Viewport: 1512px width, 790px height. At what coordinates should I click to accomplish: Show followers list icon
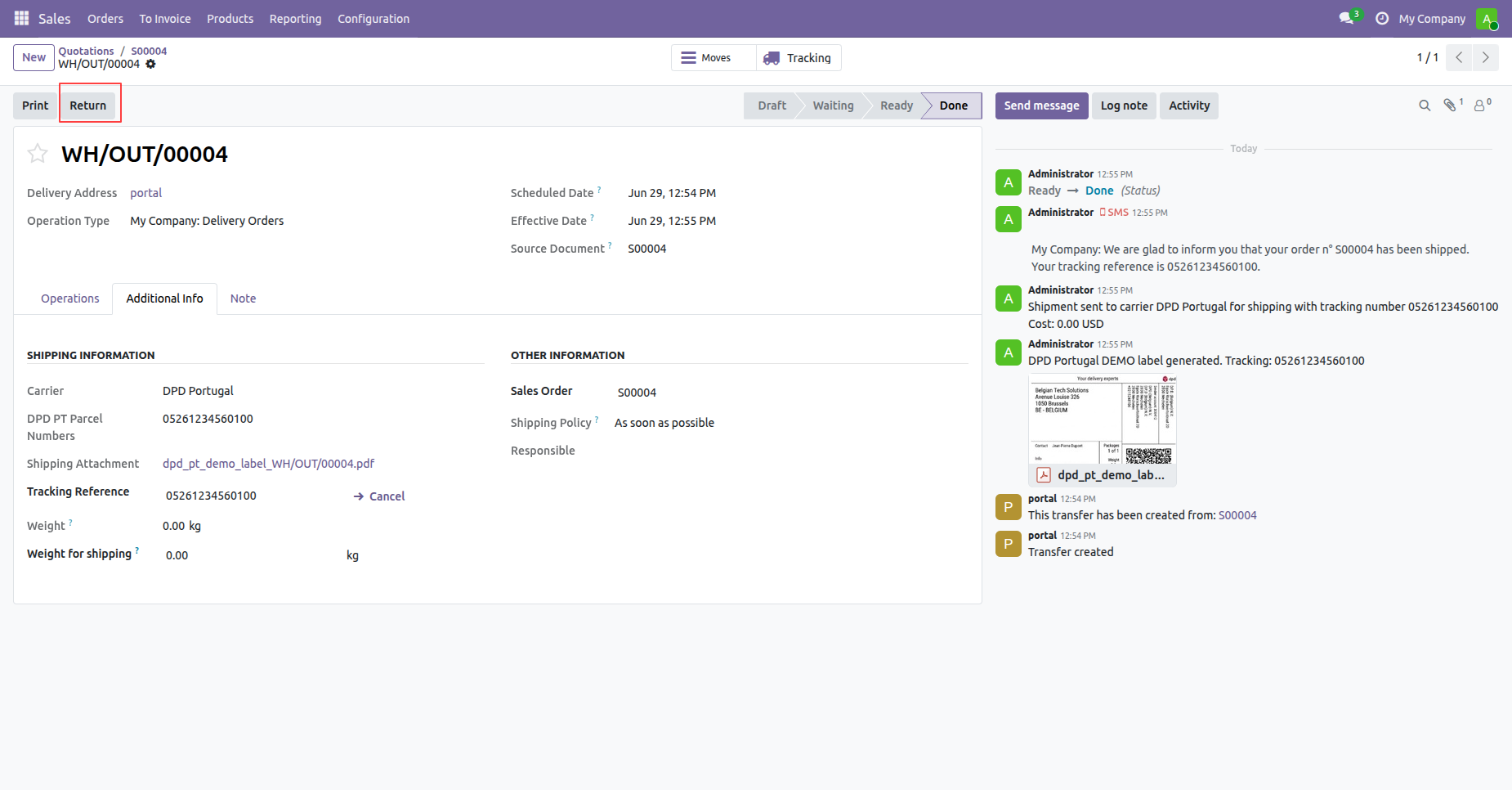tap(1482, 105)
